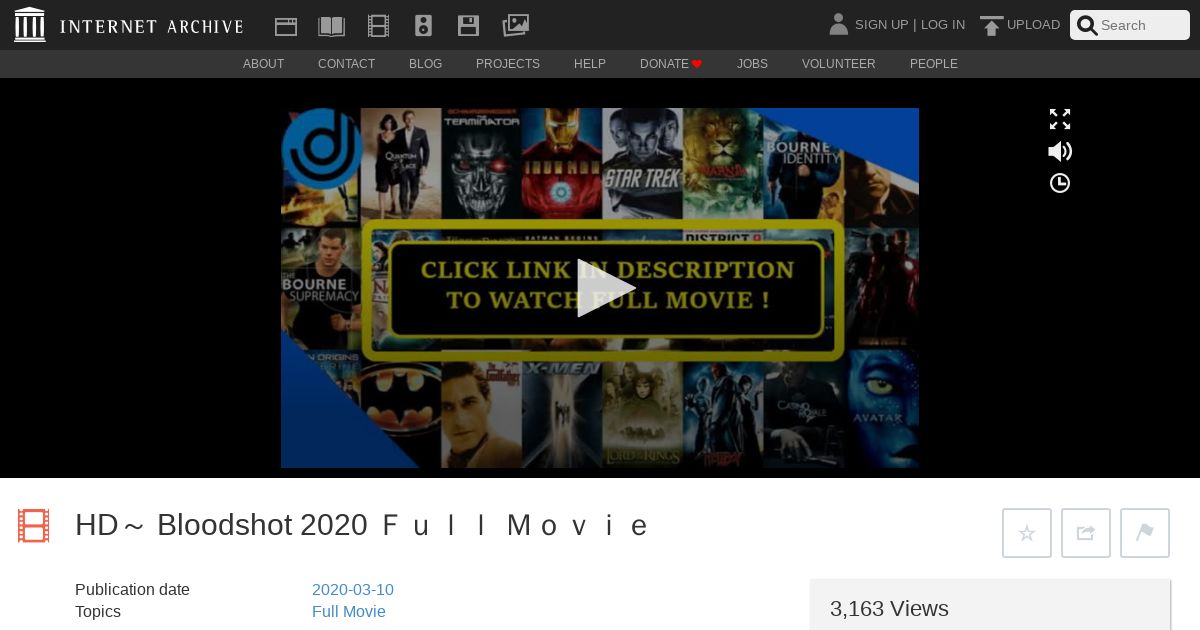Viewport: 1200px width, 630px height.
Task: Open the Jobs menu item
Action: click(752, 64)
